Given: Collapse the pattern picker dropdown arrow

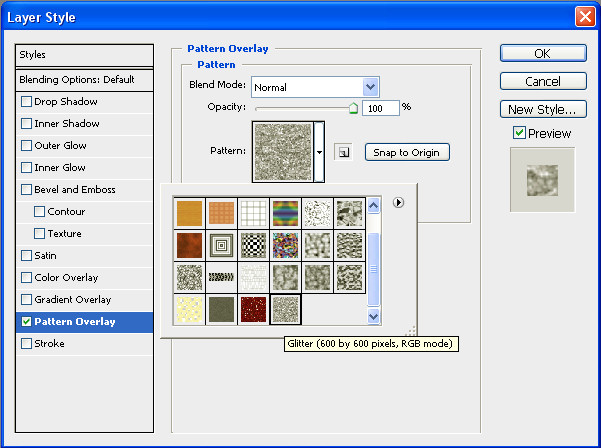Looking at the screenshot, I should [x=319, y=152].
